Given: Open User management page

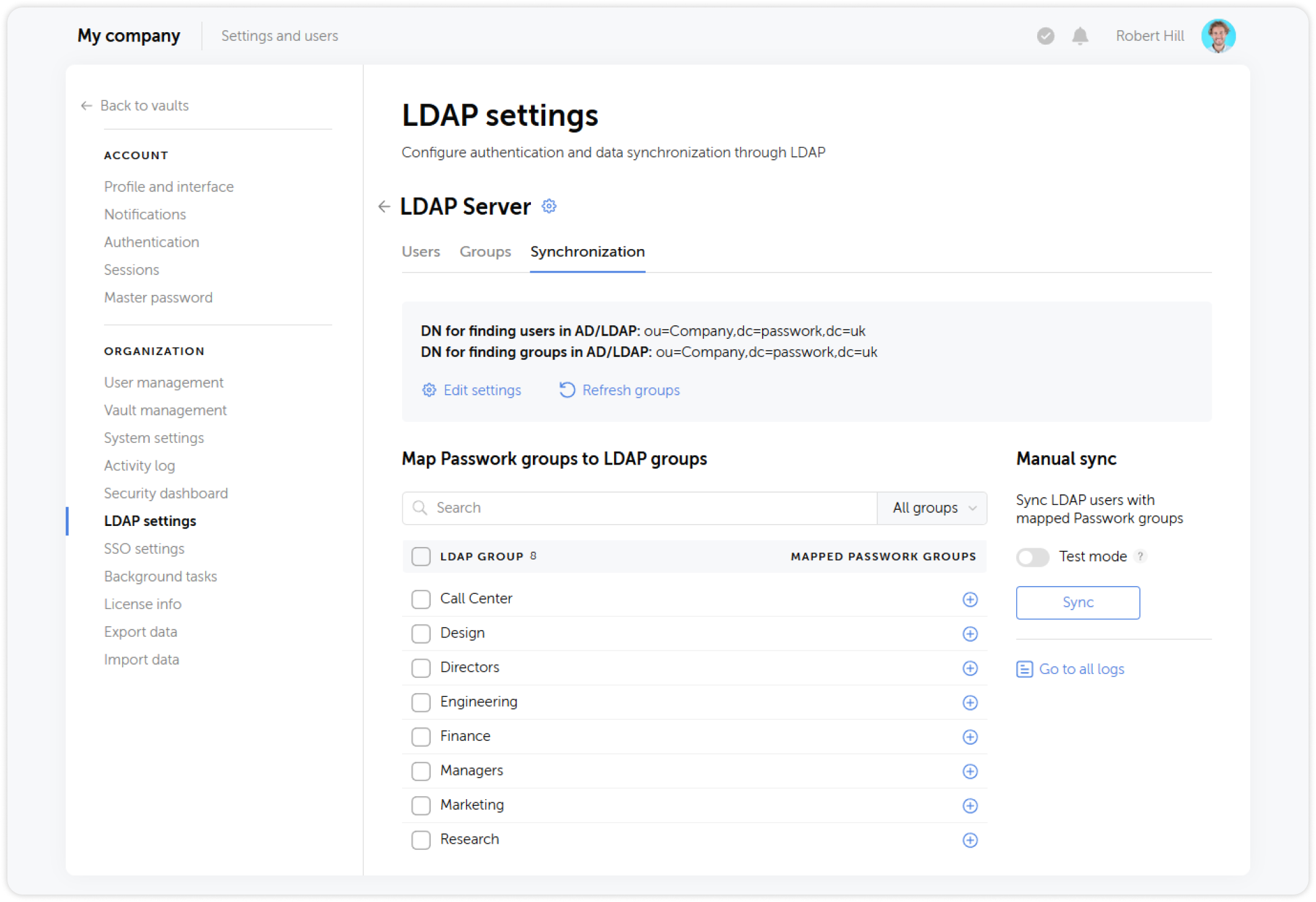Looking at the screenshot, I should (x=164, y=383).
